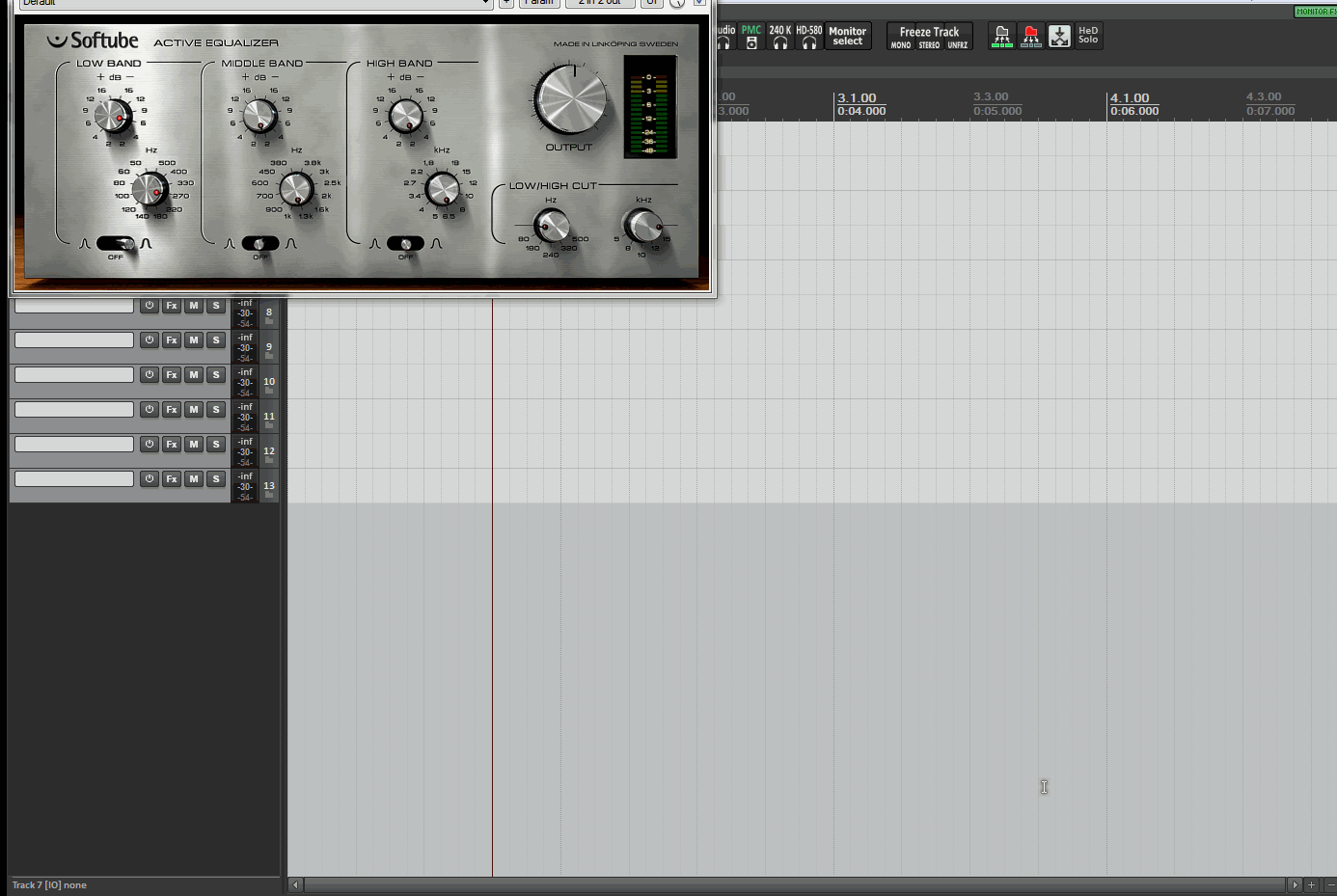The height and width of the screenshot is (896, 1337).
Task: Solo track 11
Action: click(x=216, y=410)
